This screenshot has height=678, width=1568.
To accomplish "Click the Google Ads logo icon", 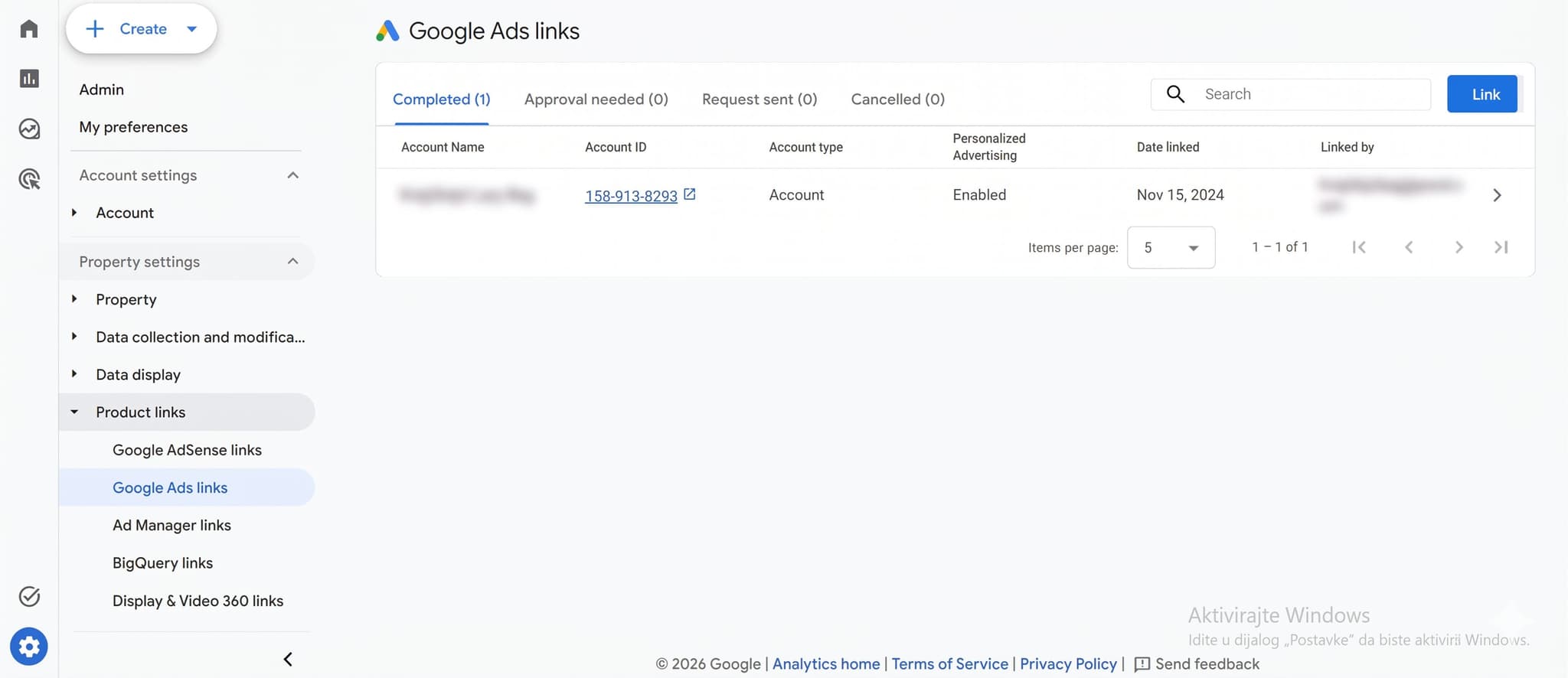I will coord(388,31).
